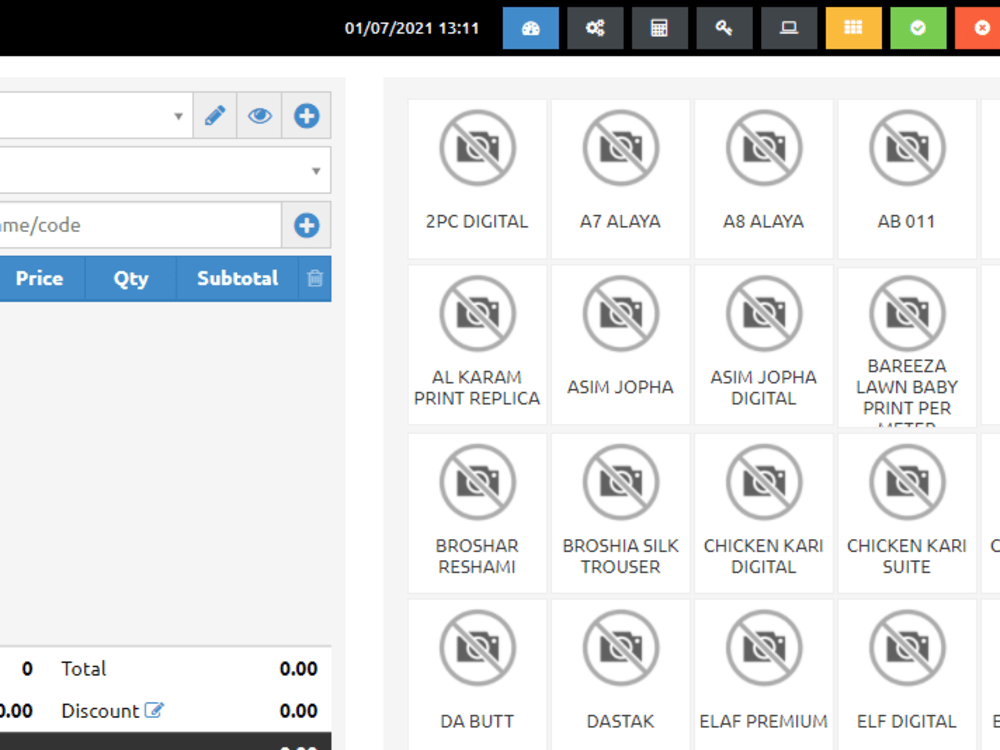Add the ASIM JOPHA product

(x=621, y=345)
